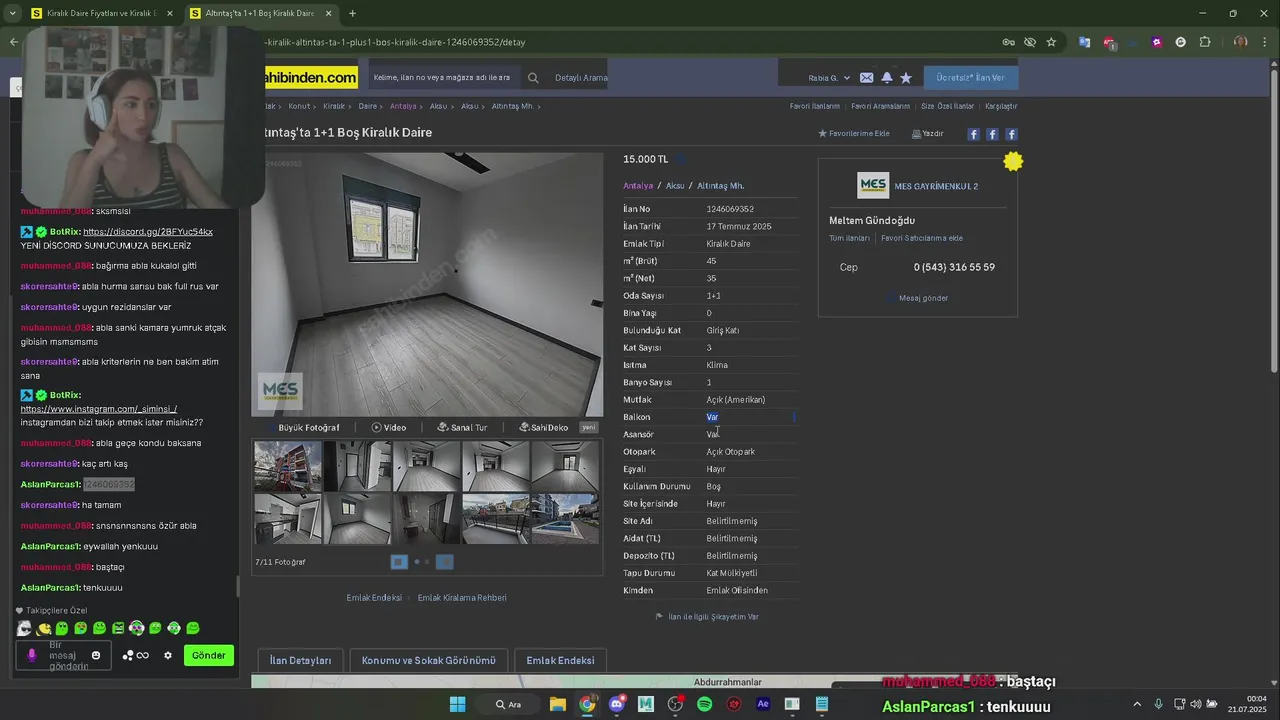Viewport: 1280px width, 720px height.
Task: Open the favorites star icon in header
Action: (906, 78)
